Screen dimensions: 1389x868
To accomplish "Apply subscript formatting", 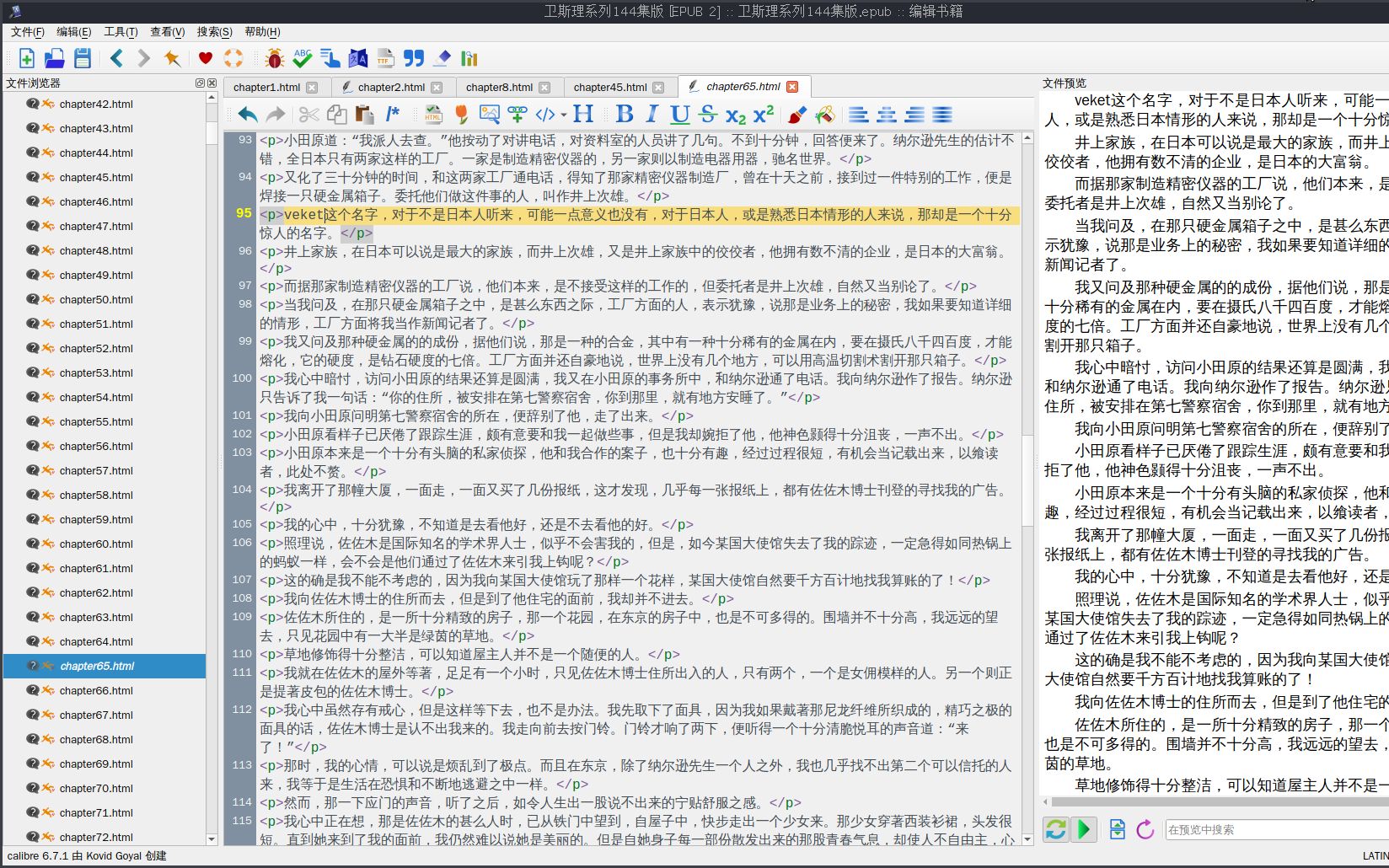I will click(735, 114).
